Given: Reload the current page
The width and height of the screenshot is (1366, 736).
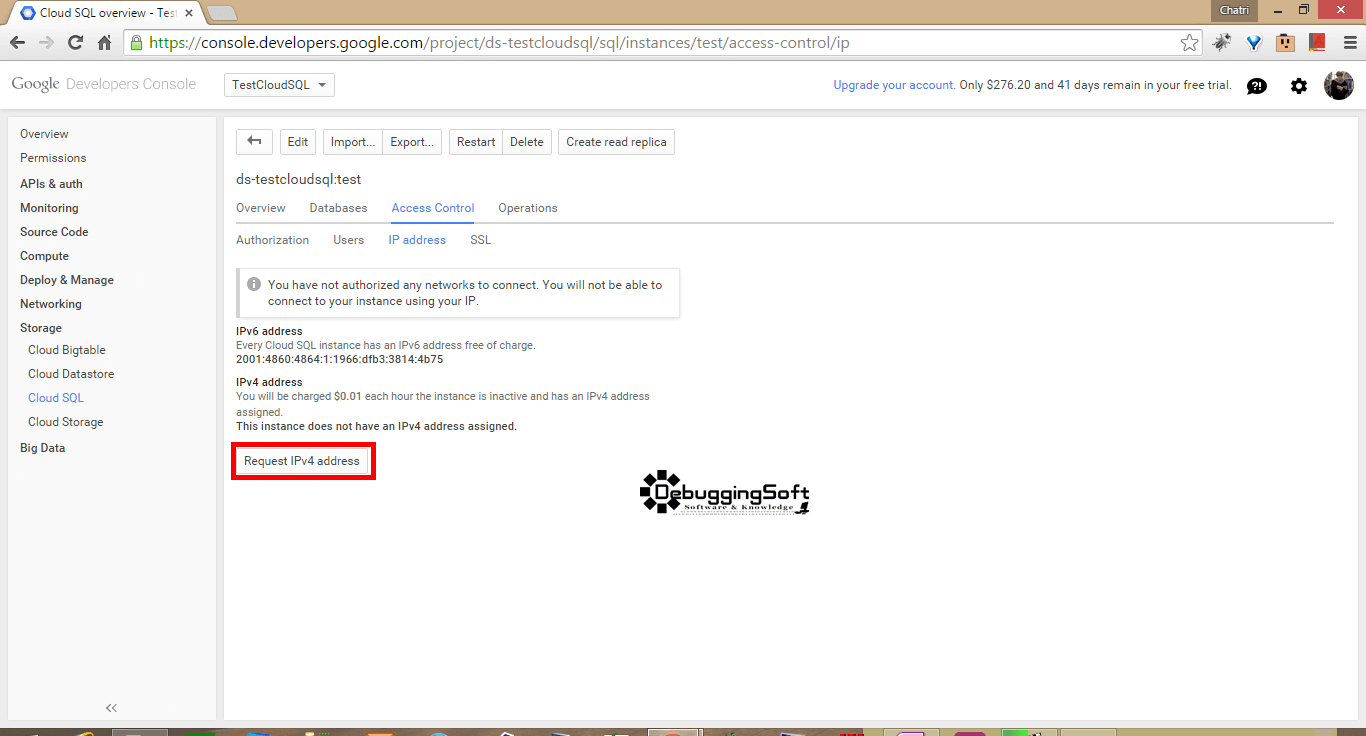Looking at the screenshot, I should tap(76, 42).
